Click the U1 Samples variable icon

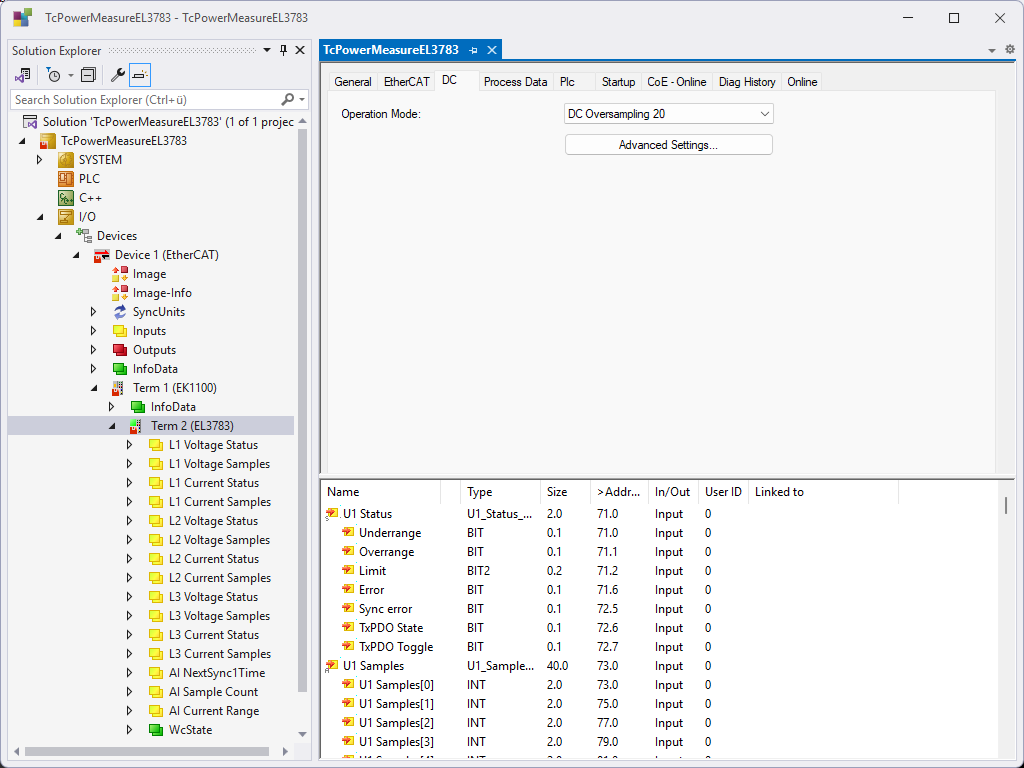pos(332,666)
